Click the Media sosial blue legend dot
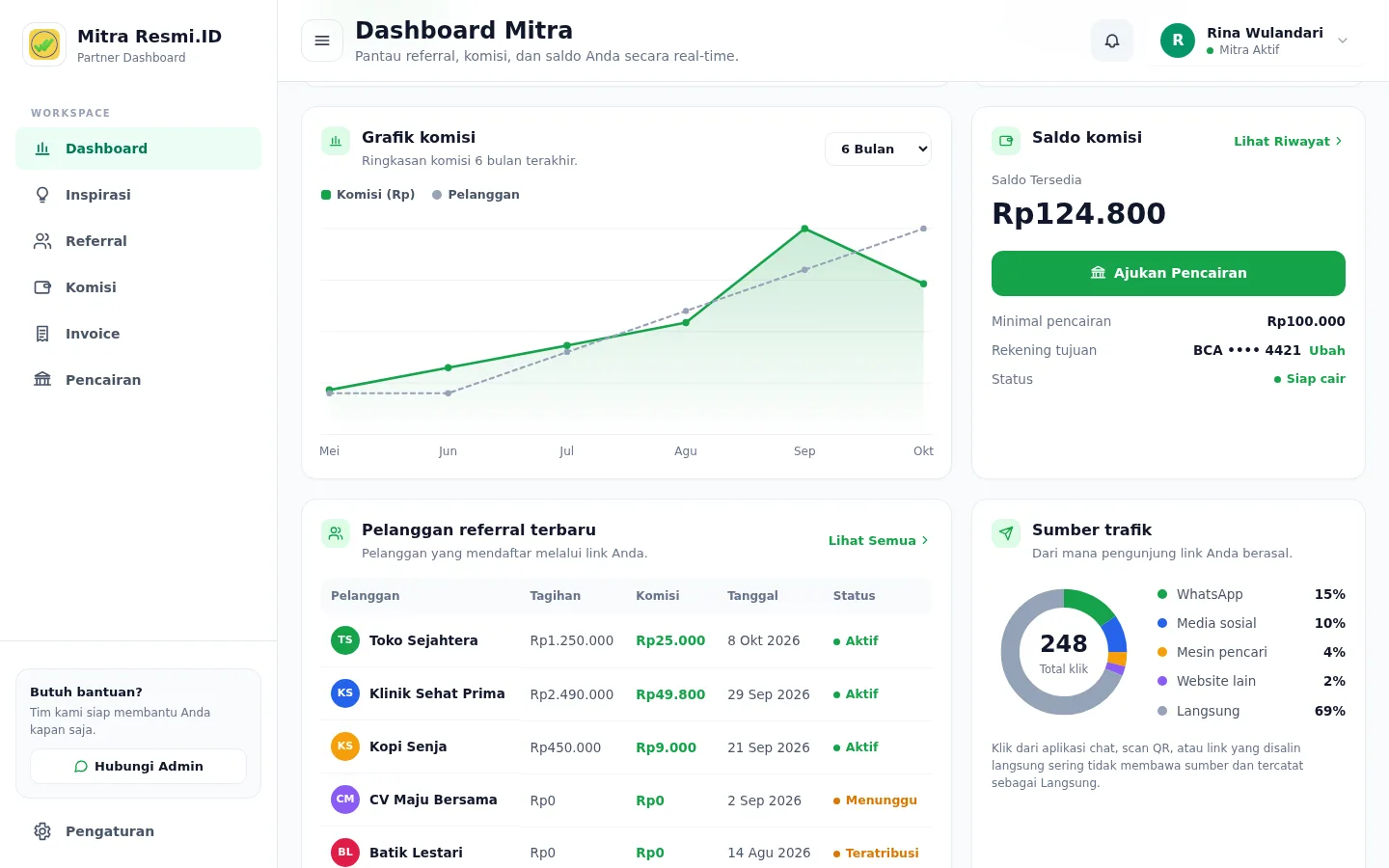Screen dimensions: 1389x868 [x=1162, y=623]
